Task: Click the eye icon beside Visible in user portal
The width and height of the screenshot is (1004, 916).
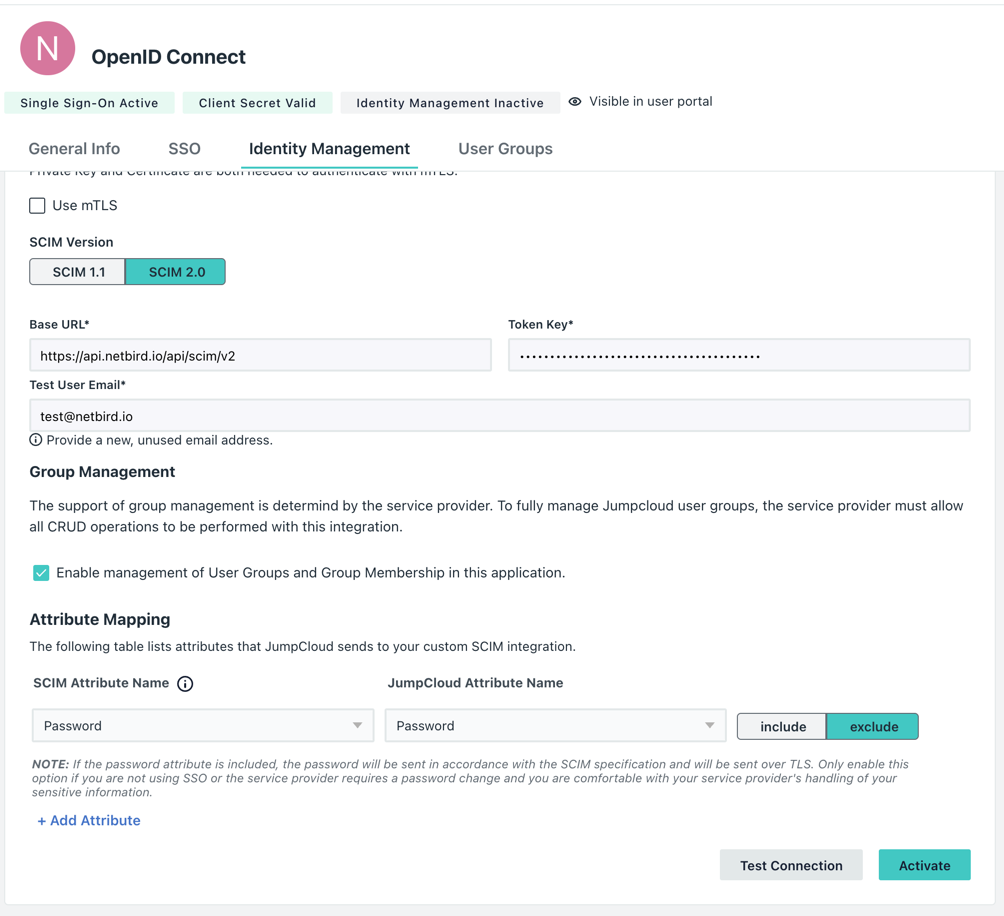Action: point(575,102)
